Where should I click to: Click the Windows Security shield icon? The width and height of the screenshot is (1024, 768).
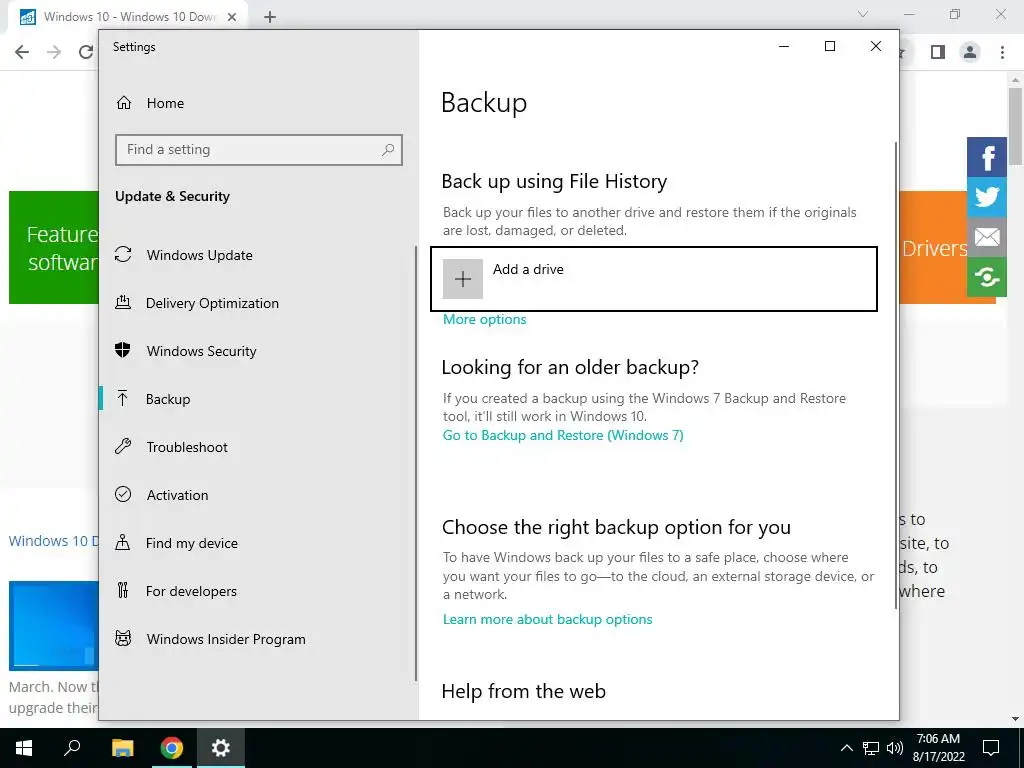point(123,350)
